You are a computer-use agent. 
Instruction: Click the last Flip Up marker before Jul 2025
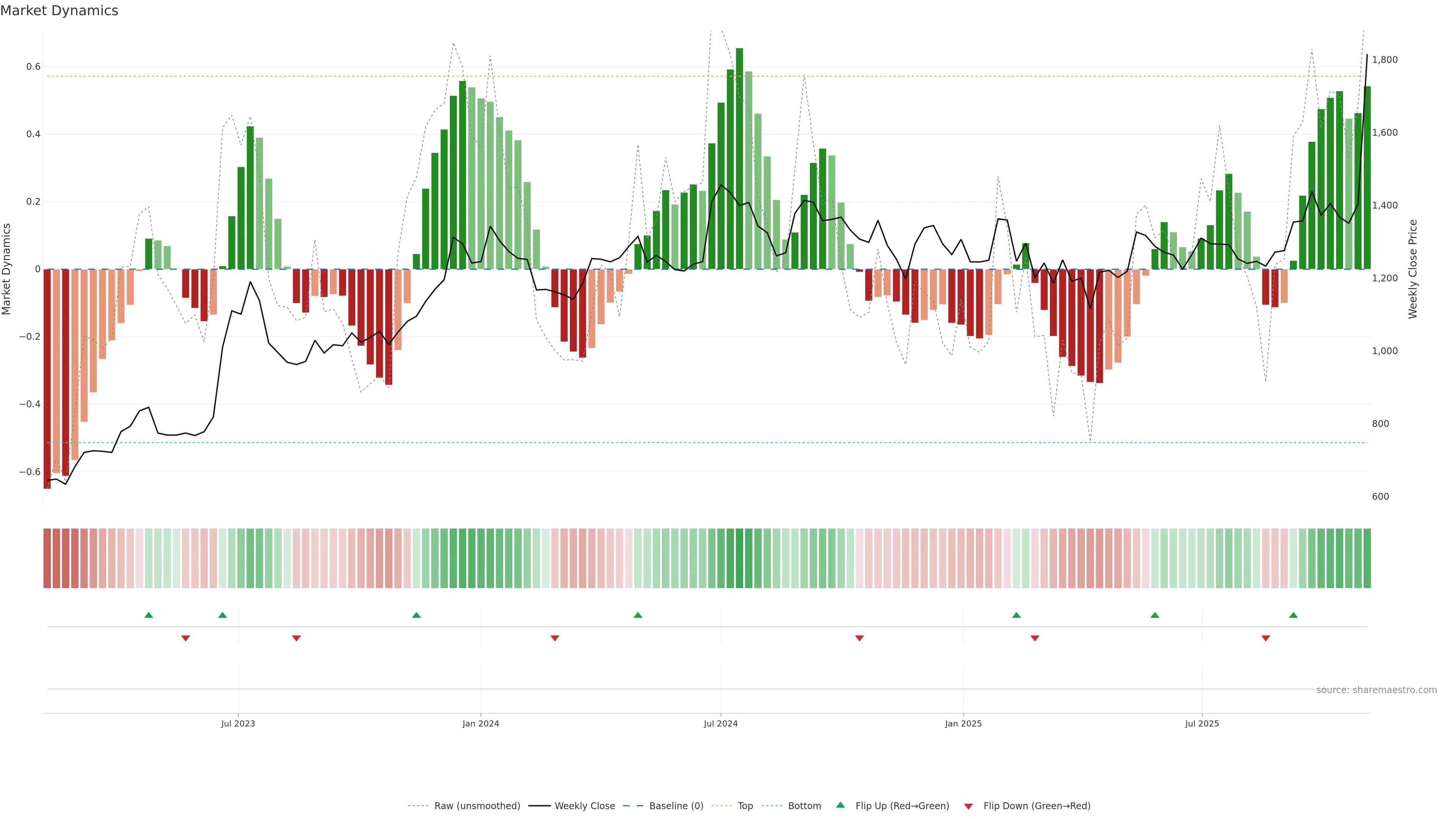tap(1155, 615)
